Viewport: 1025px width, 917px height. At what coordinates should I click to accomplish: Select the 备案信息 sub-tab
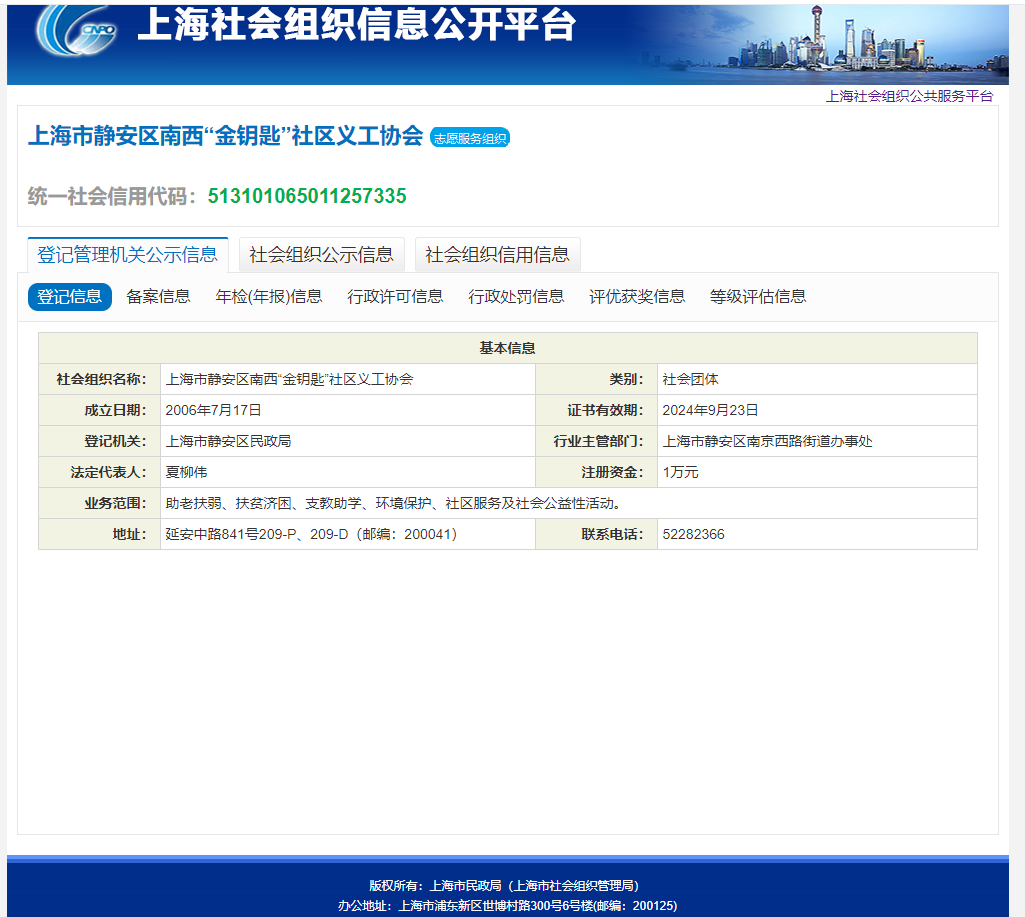pyautogui.click(x=158, y=296)
